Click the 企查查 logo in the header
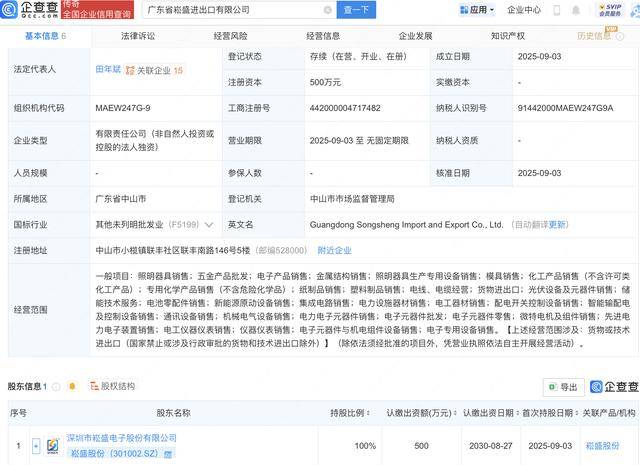This screenshot has width=640, height=465. pos(29,9)
